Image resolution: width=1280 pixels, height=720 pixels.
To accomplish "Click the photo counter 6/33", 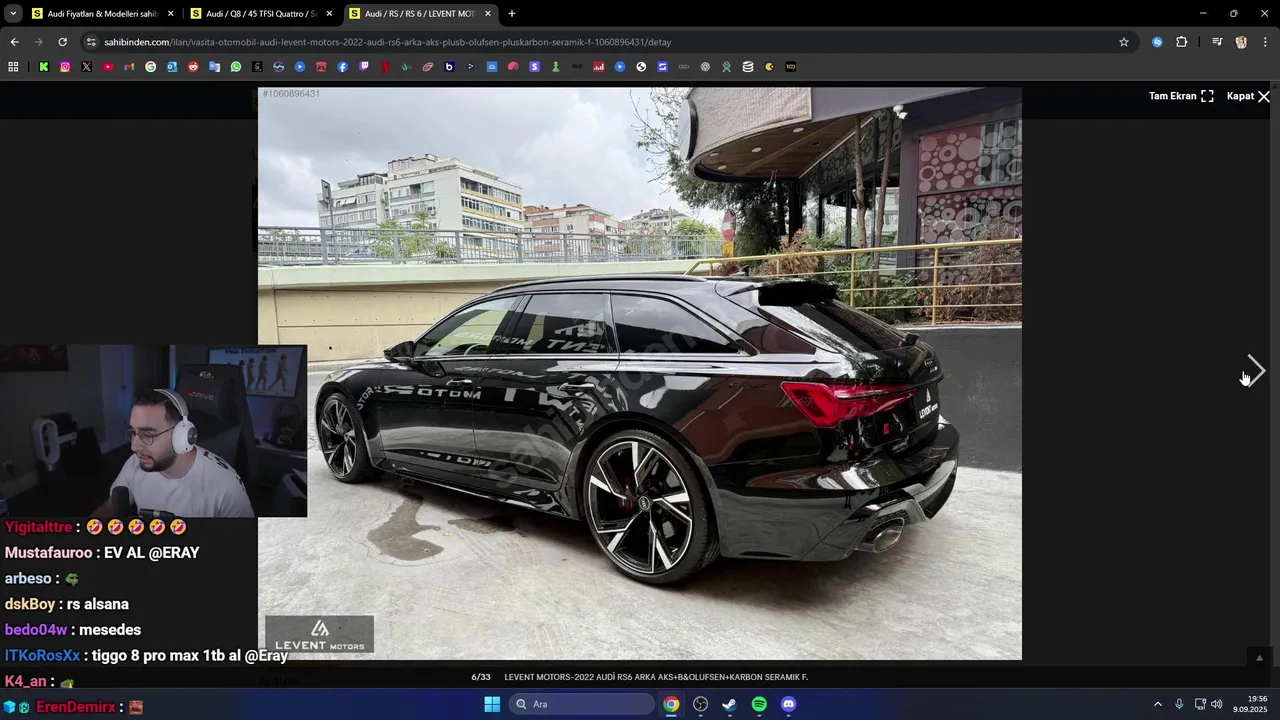I will pos(481,677).
